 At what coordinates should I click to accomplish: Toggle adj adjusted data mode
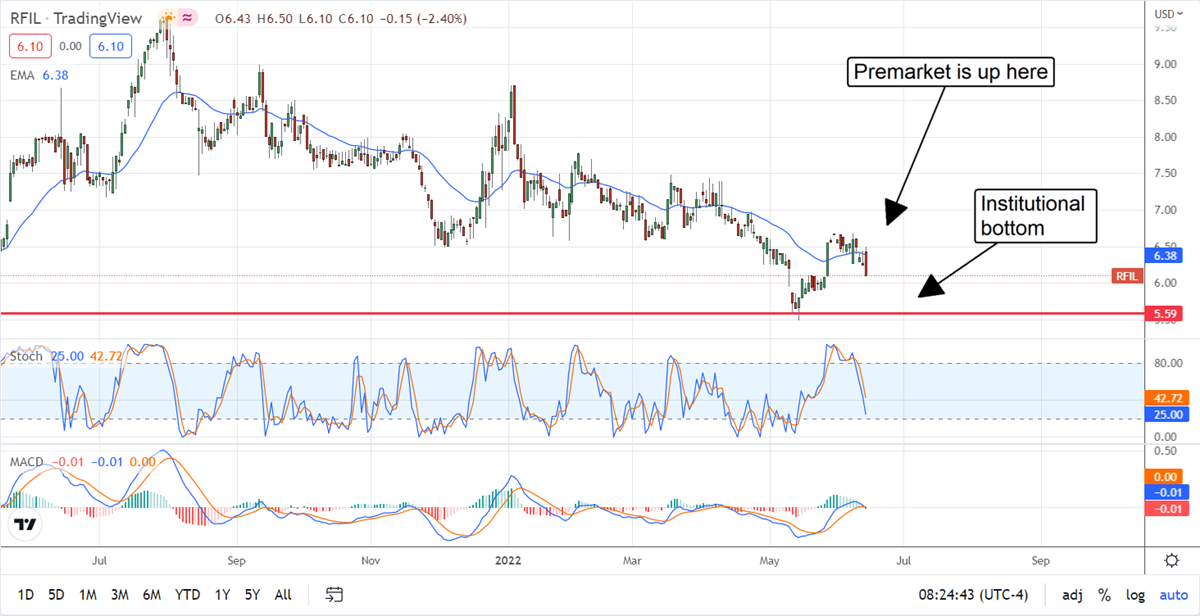pyautogui.click(x=1072, y=595)
